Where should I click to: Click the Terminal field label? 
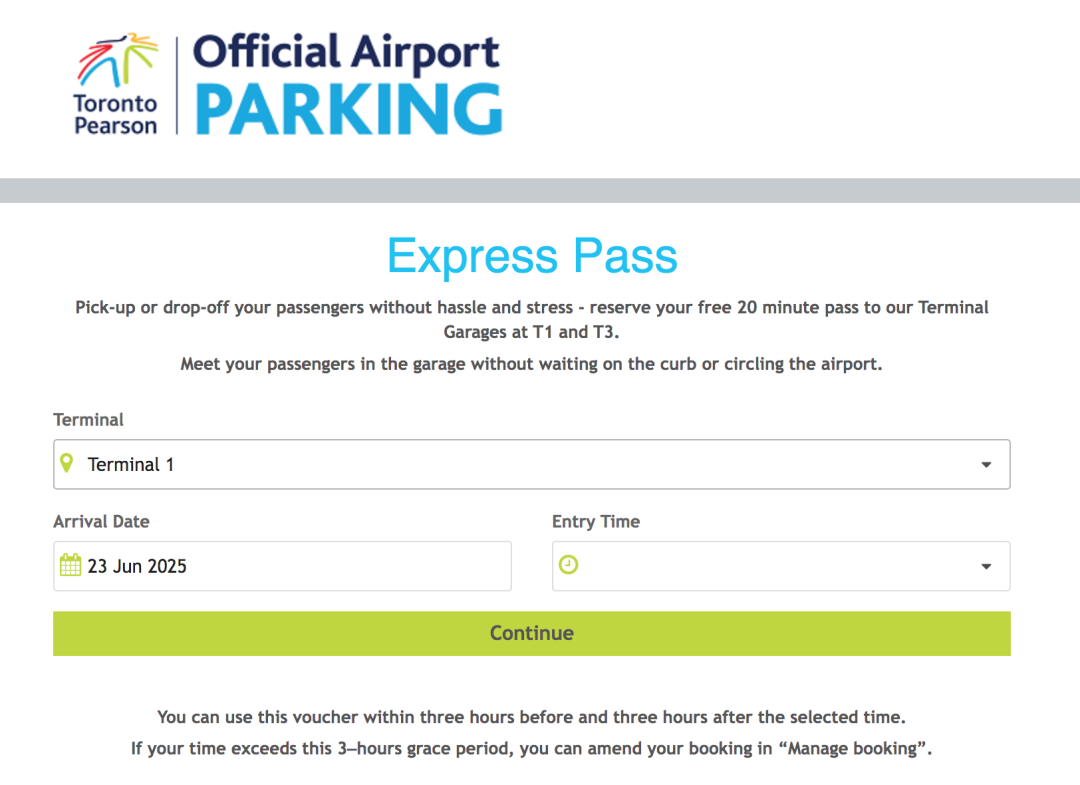click(88, 420)
